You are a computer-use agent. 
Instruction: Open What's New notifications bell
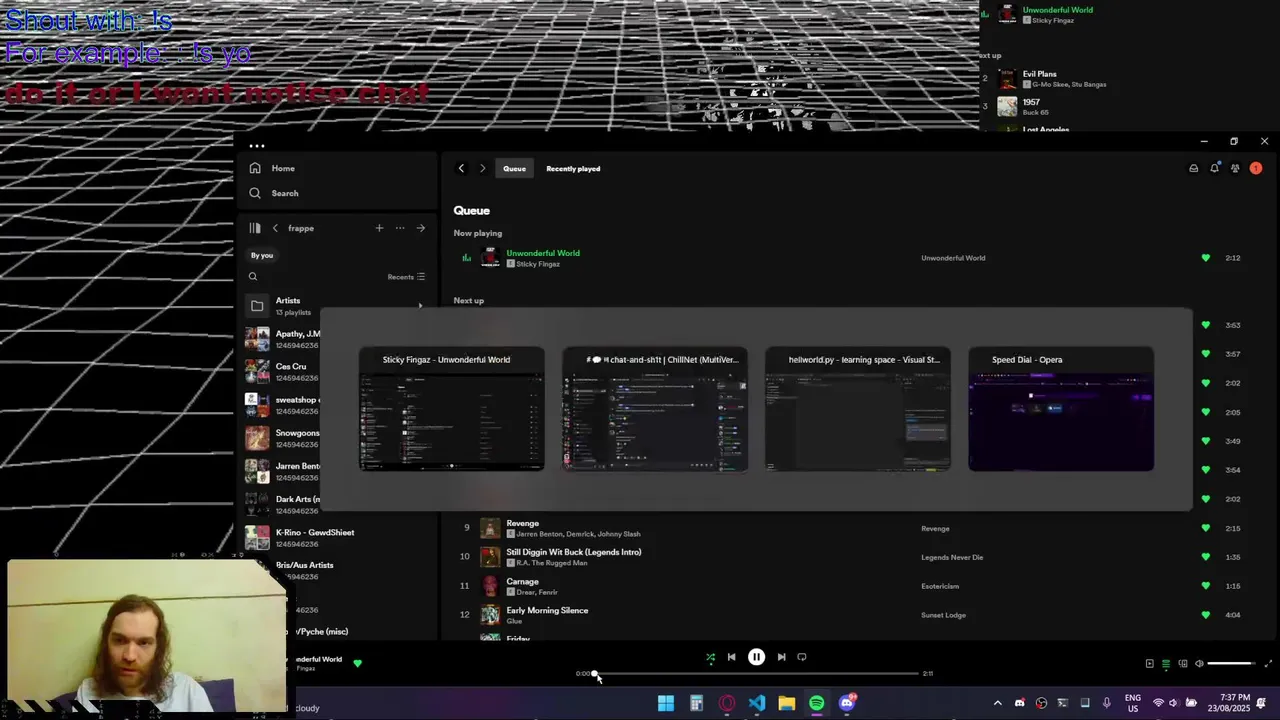(1214, 168)
